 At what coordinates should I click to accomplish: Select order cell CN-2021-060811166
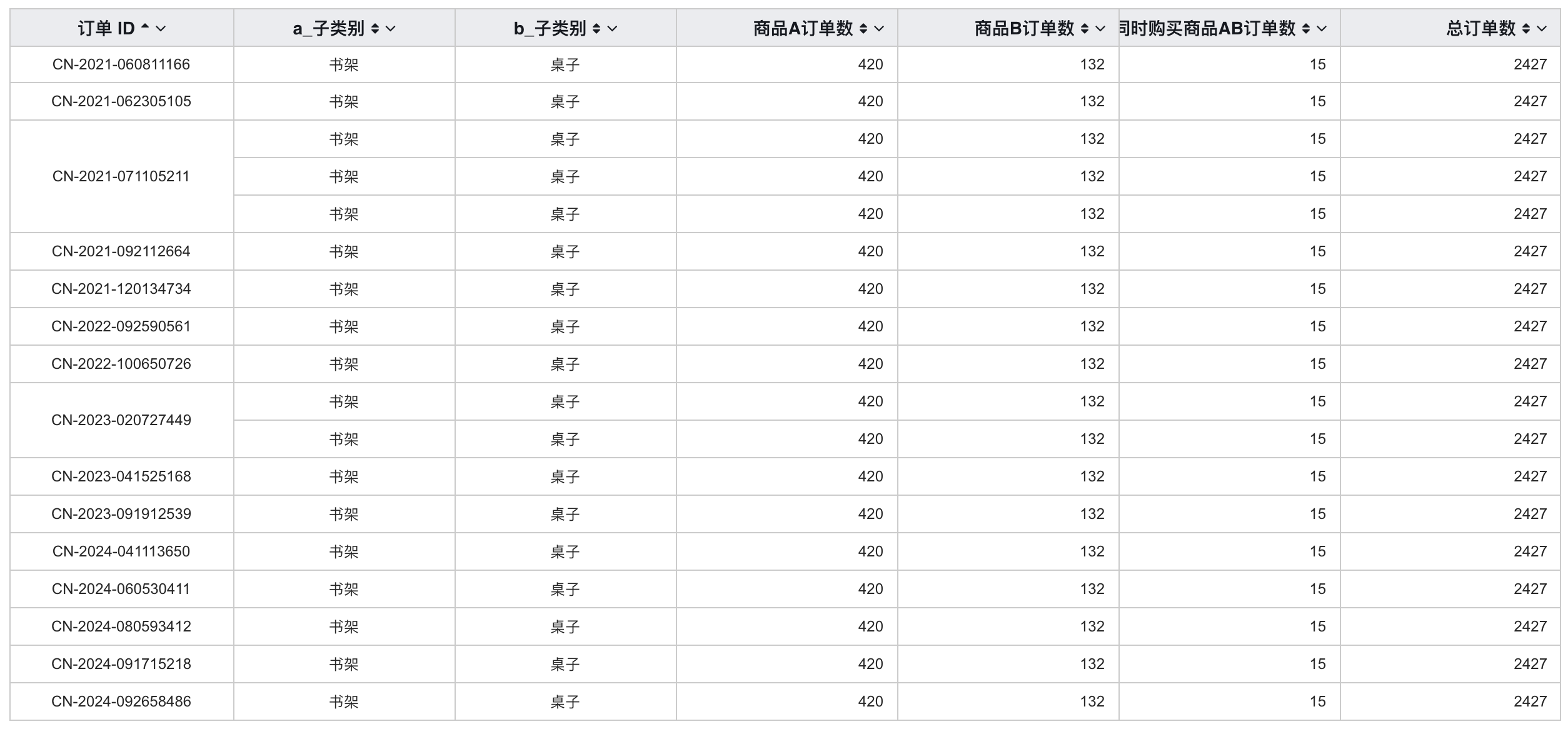(x=121, y=64)
